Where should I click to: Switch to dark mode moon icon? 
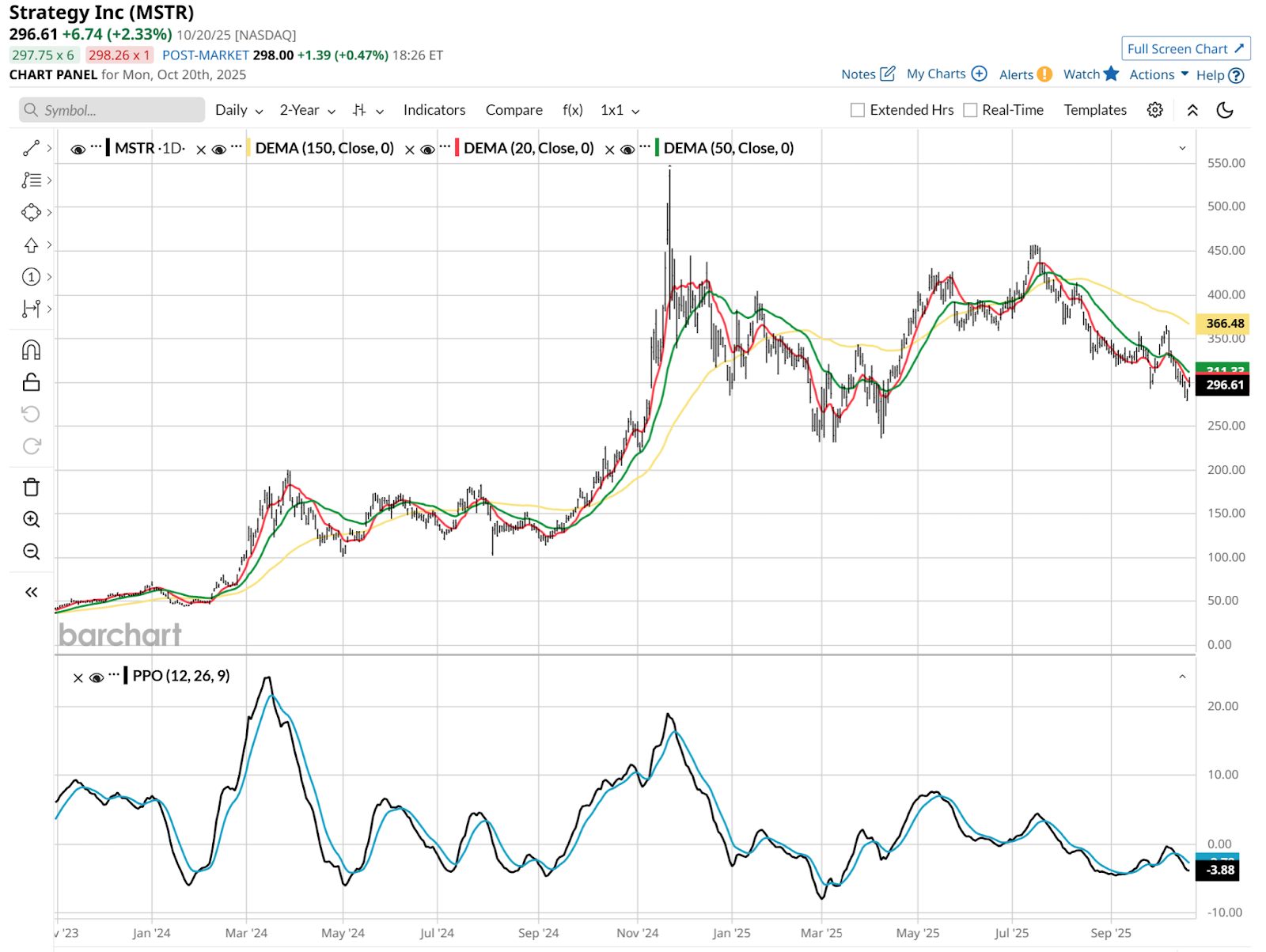[1224, 110]
